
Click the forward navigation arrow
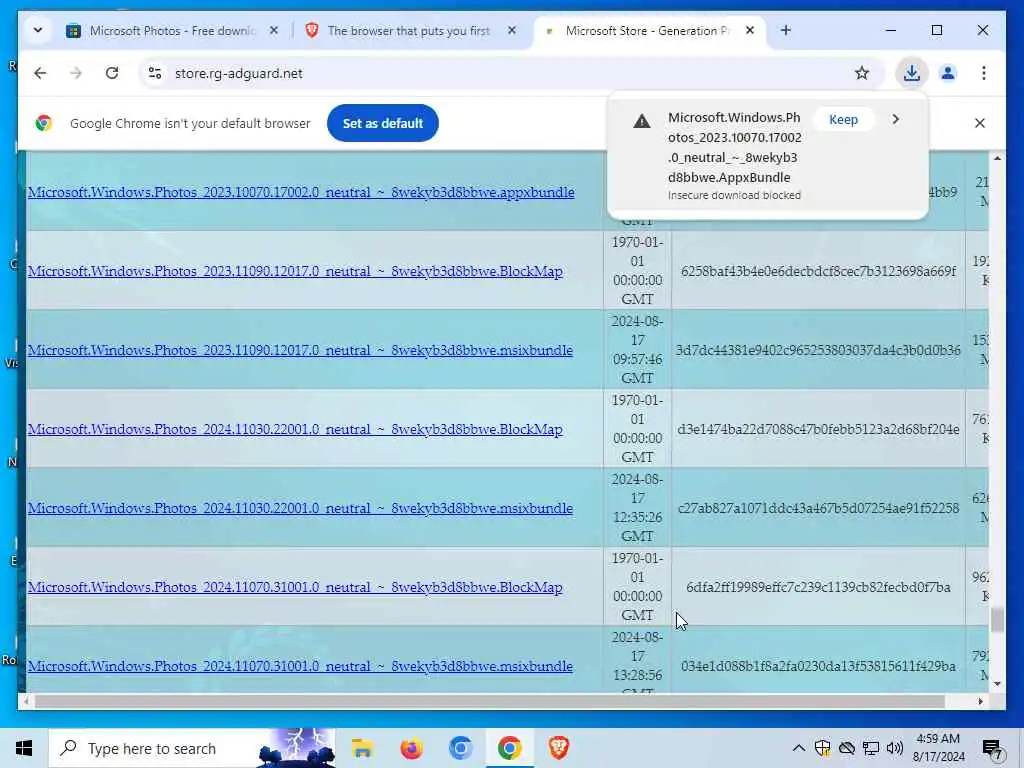pyautogui.click(x=76, y=73)
